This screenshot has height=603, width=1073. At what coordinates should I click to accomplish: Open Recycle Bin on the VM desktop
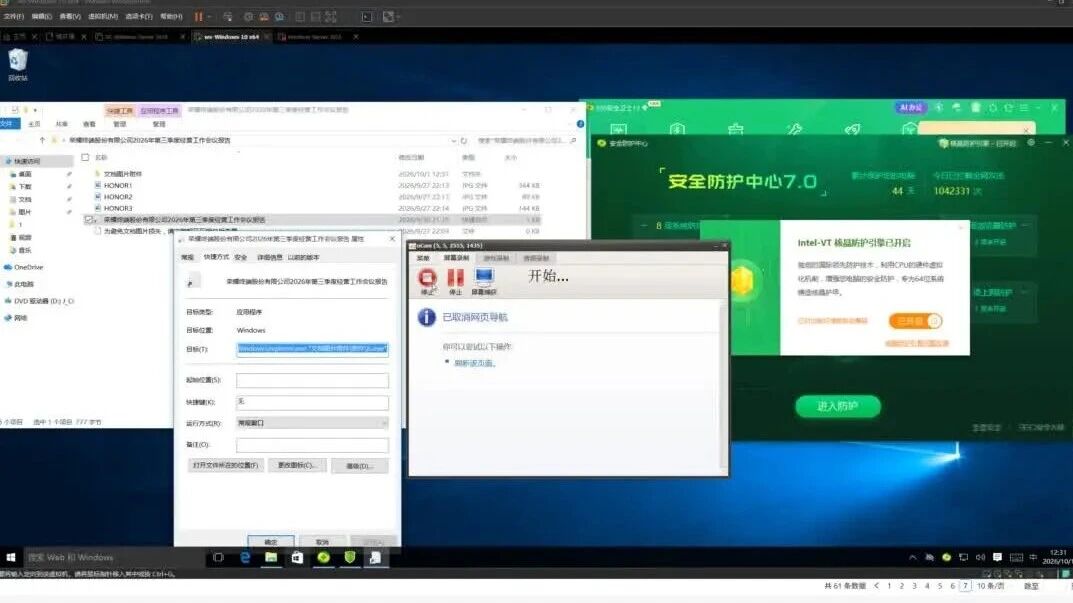click(18, 64)
